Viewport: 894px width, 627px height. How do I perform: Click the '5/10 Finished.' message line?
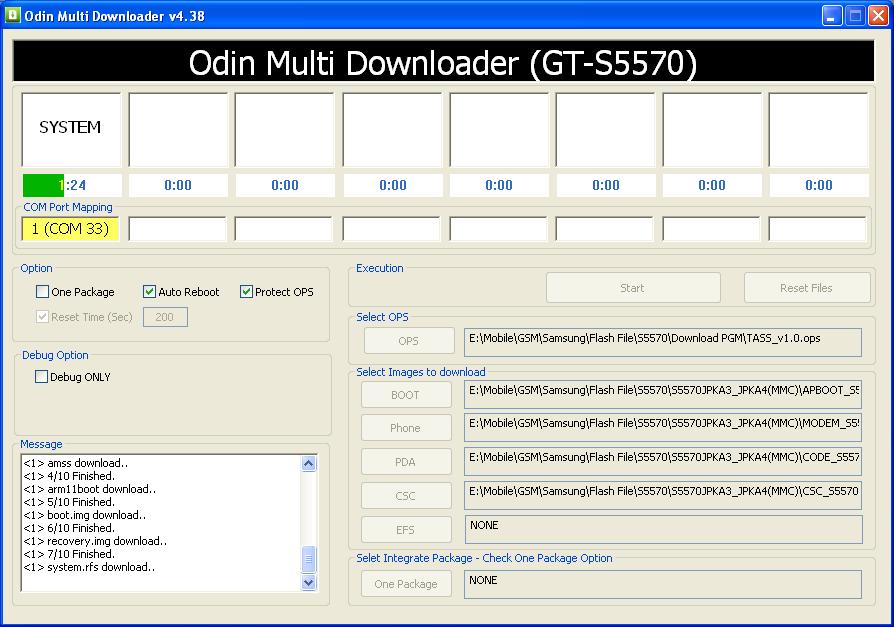point(69,502)
